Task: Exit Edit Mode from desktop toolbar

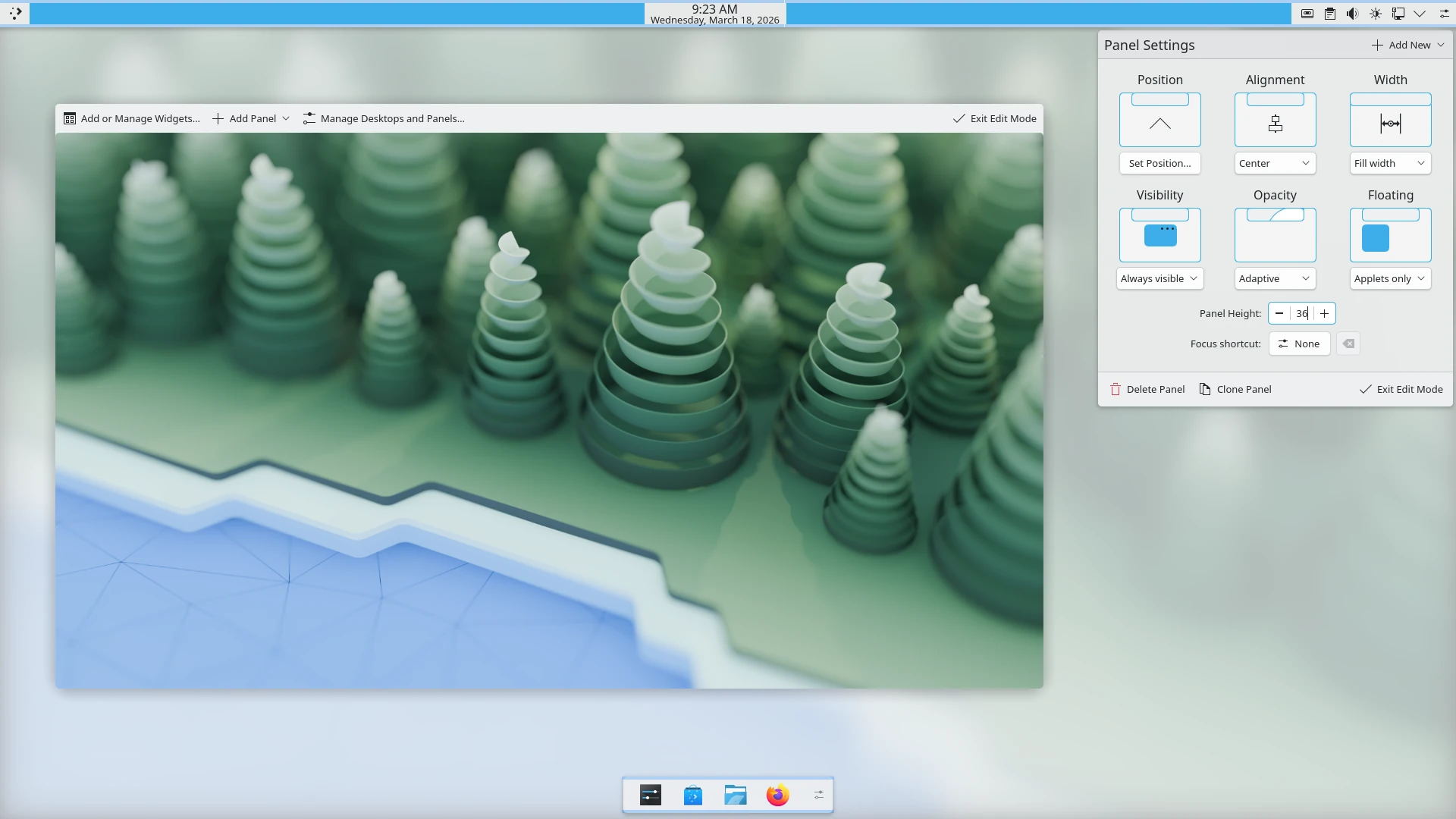Action: click(x=995, y=118)
